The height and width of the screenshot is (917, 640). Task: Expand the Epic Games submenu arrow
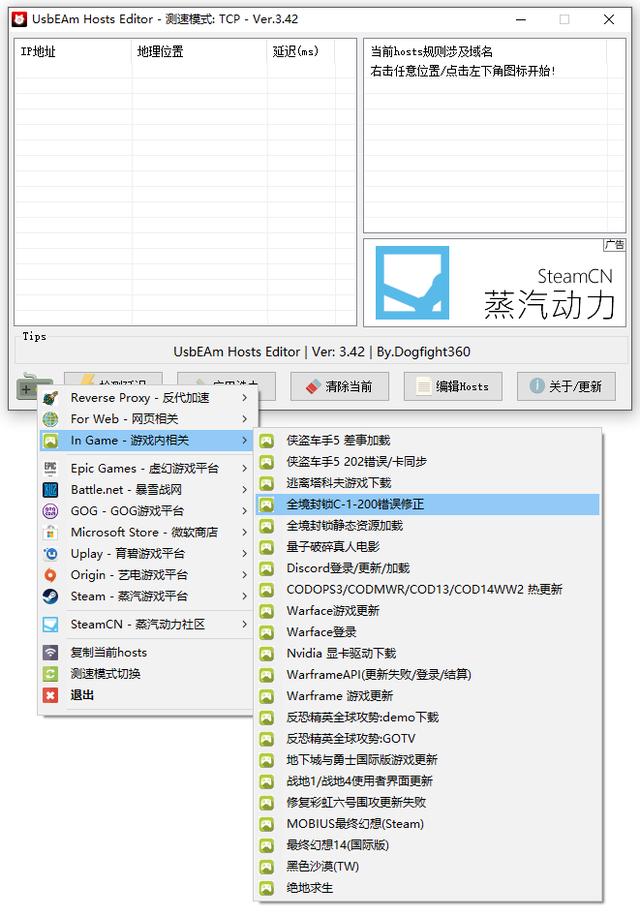[245, 468]
